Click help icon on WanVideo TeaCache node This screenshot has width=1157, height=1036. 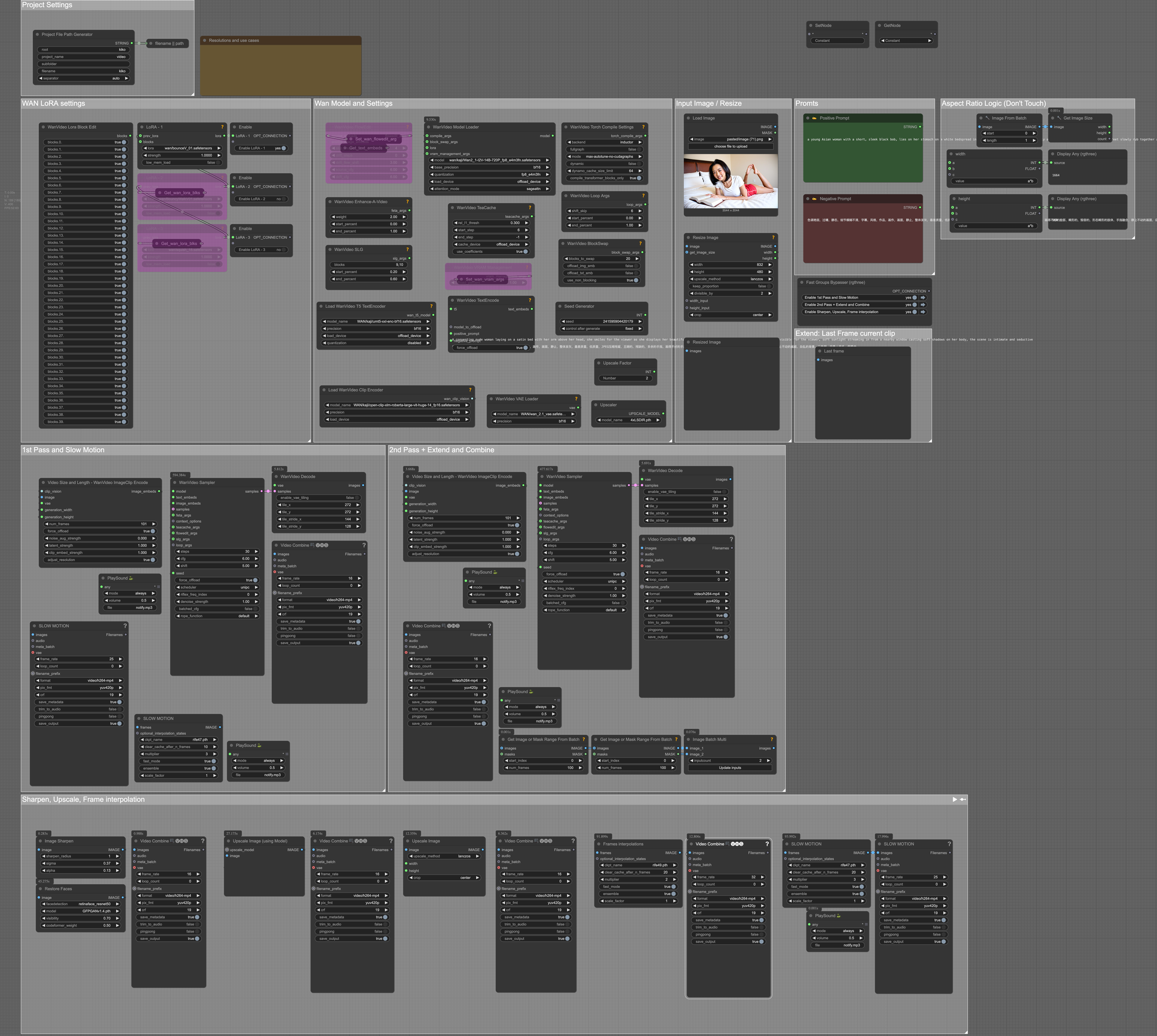tap(529, 208)
